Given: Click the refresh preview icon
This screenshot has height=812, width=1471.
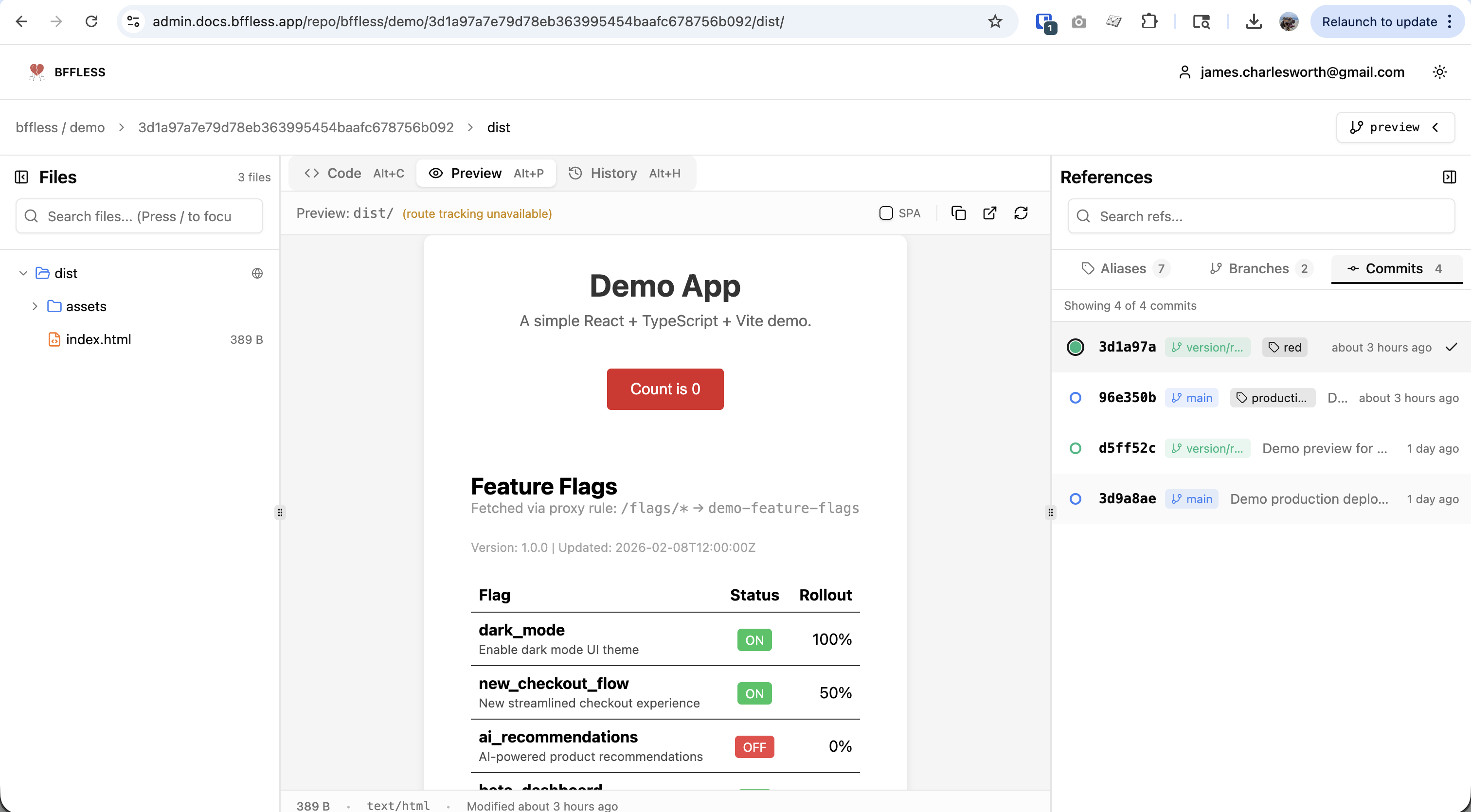Looking at the screenshot, I should pyautogui.click(x=1021, y=213).
